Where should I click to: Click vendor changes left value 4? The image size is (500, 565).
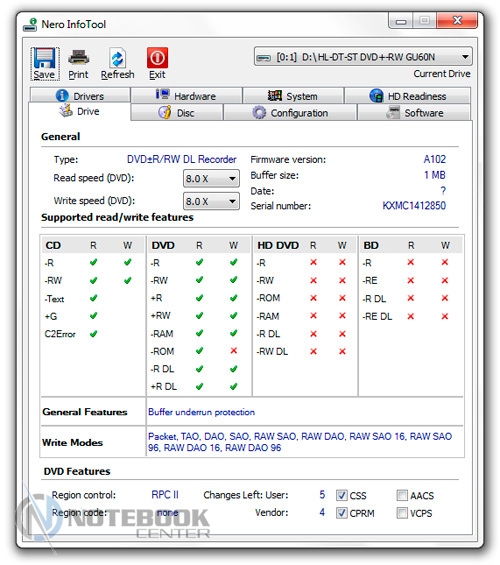322,512
